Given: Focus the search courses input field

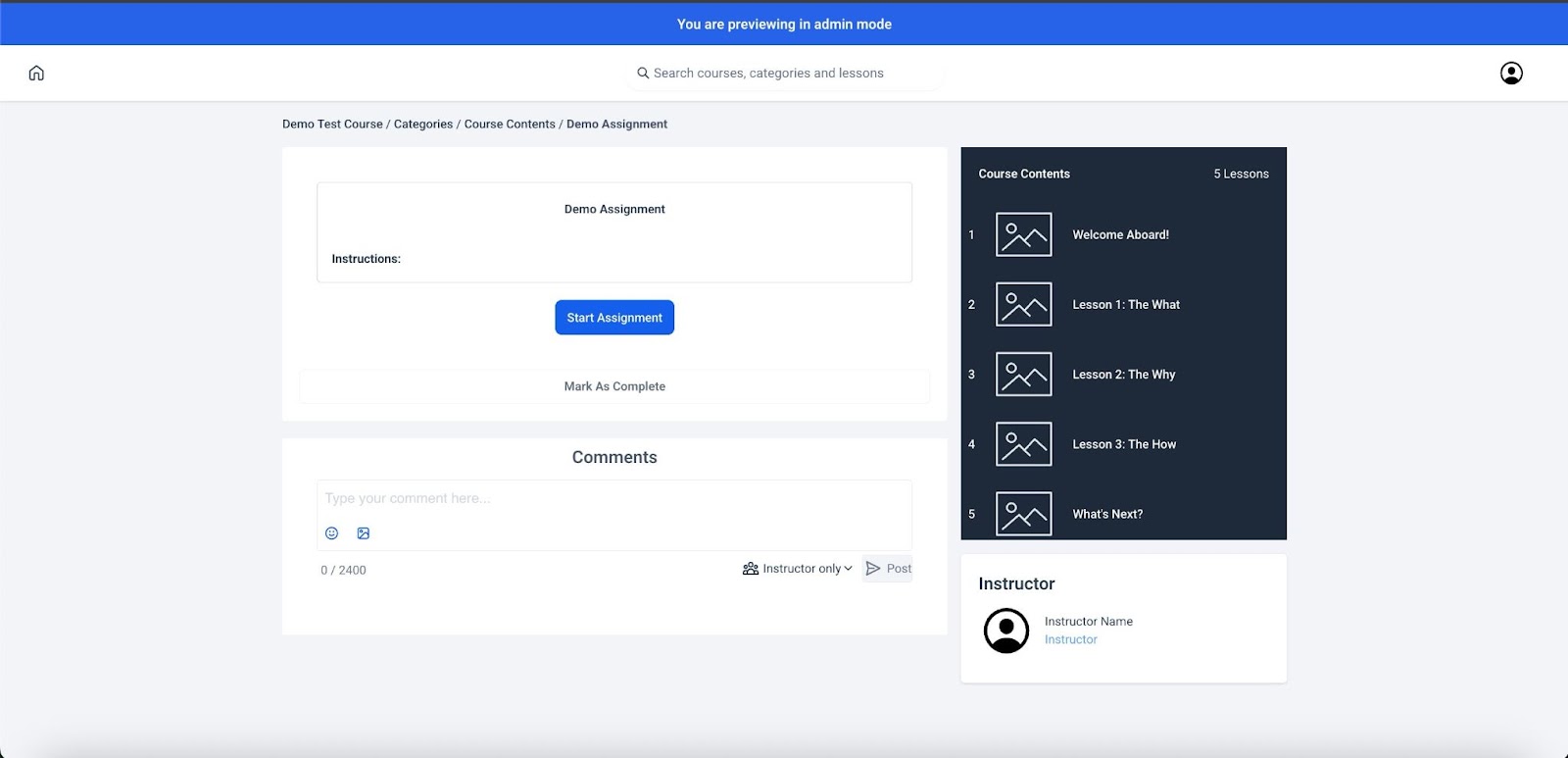Looking at the screenshot, I should pyautogui.click(x=784, y=73).
